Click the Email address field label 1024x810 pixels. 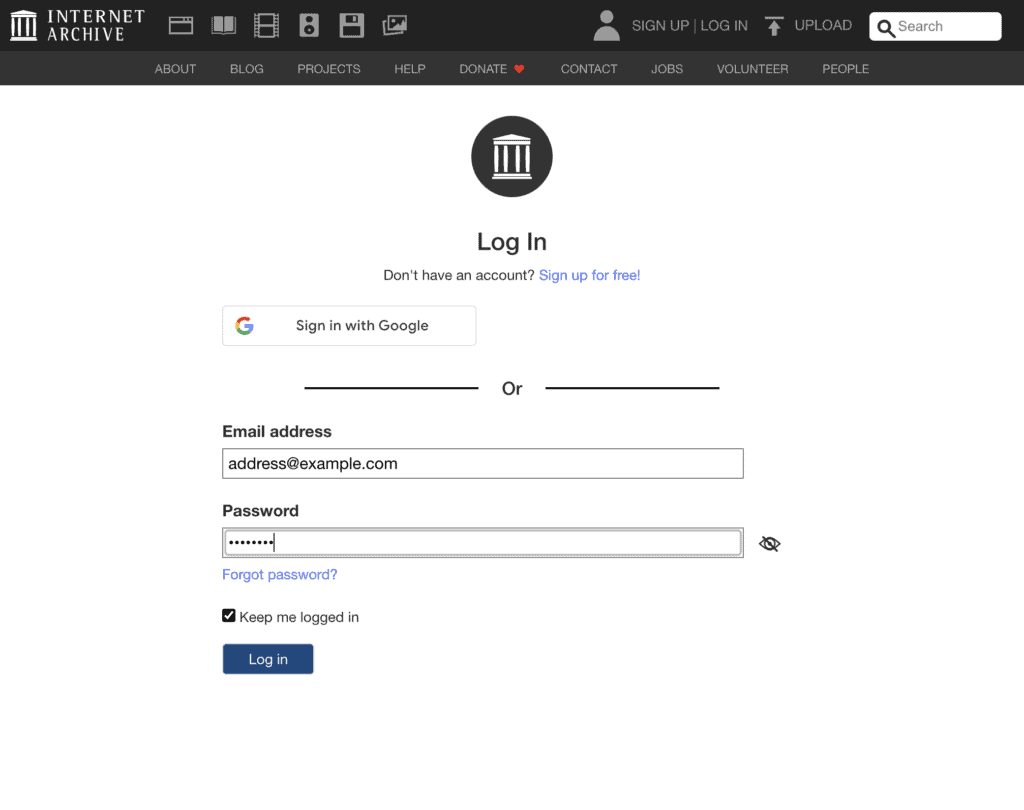pos(277,431)
